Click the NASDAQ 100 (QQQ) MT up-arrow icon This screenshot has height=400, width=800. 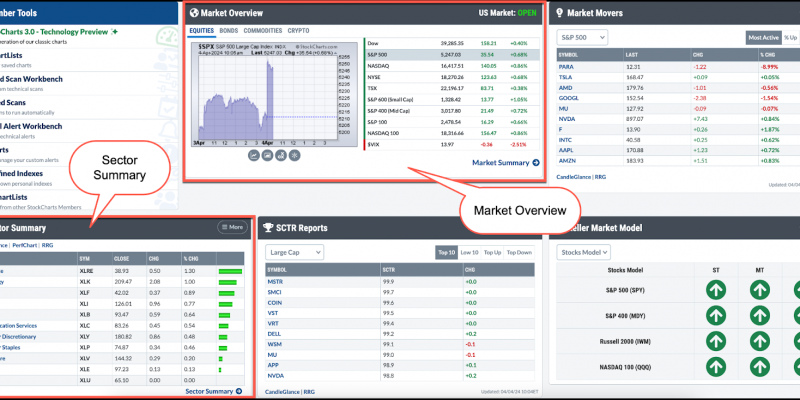[x=760, y=367]
